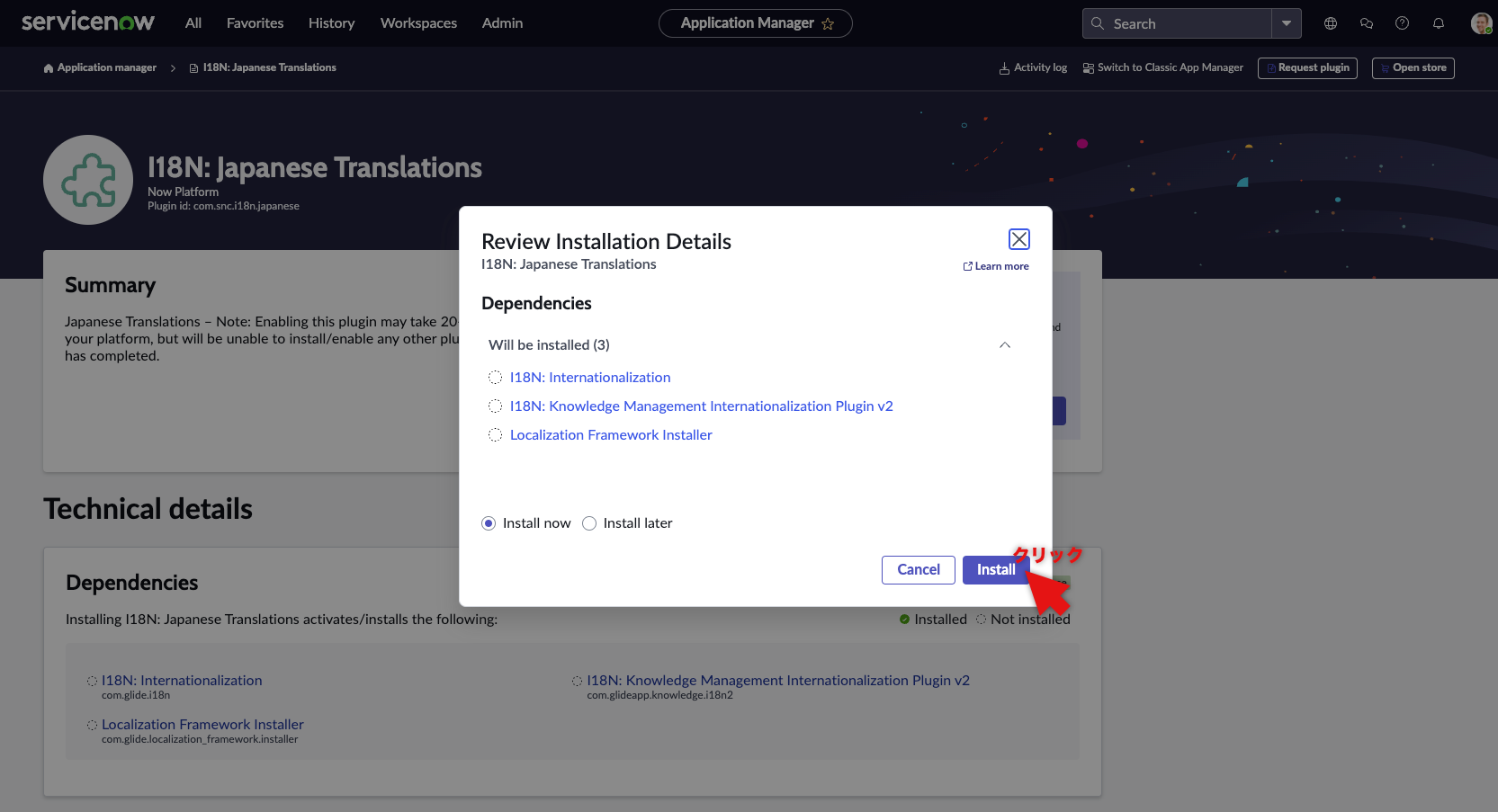Switch to Classic App Manager

tap(1163, 68)
